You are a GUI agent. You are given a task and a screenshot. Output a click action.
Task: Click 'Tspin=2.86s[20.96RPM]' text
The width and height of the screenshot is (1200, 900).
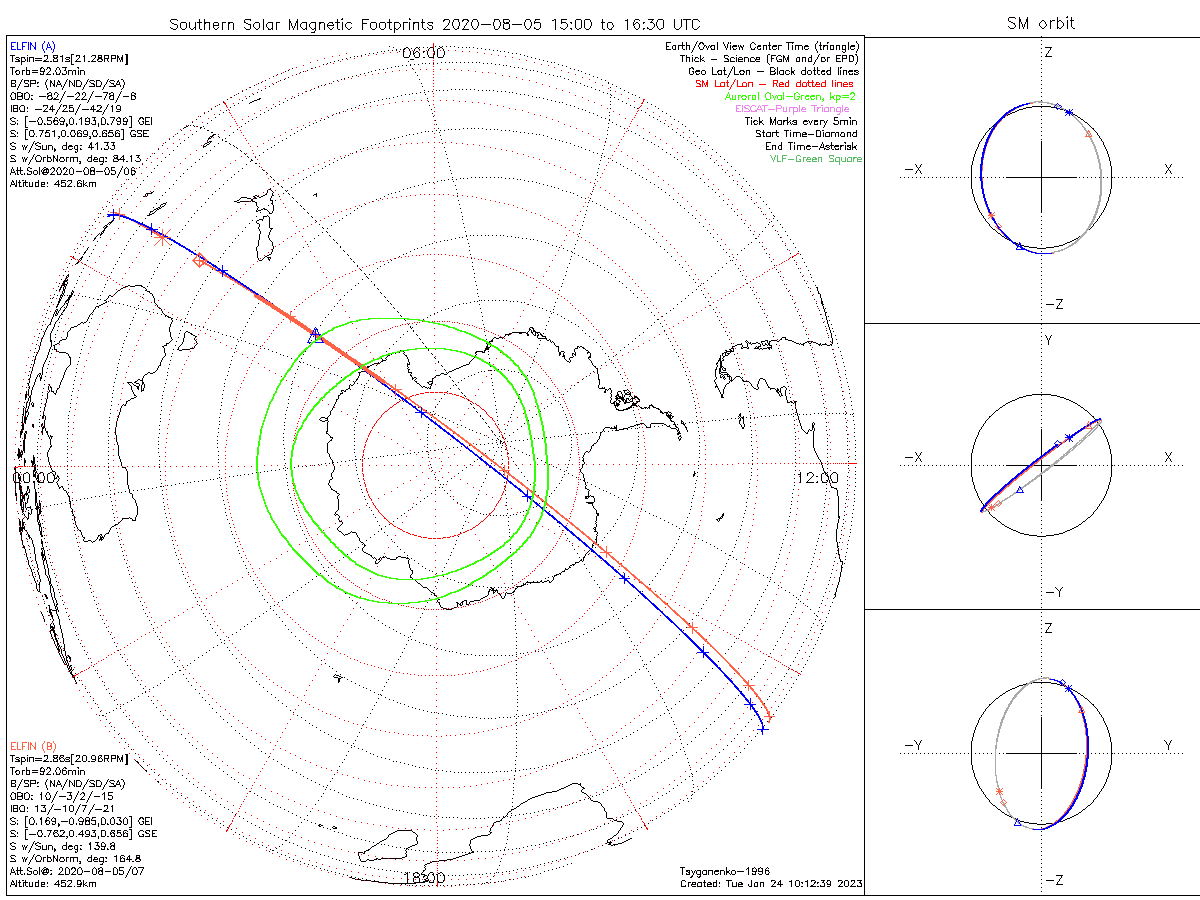(x=68, y=759)
